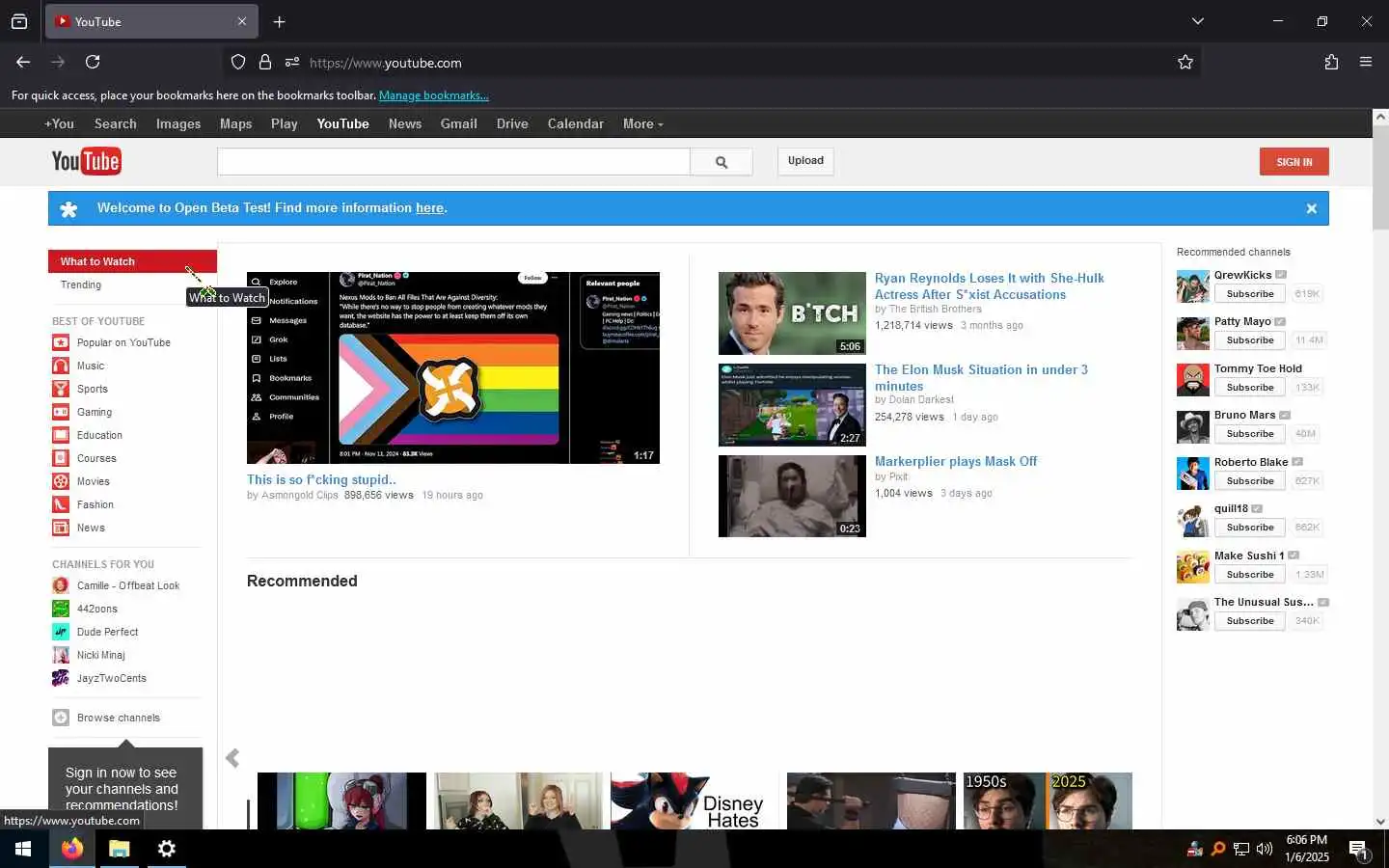Open the Manage bookmarks link
Image resolution: width=1389 pixels, height=868 pixels.
point(434,95)
